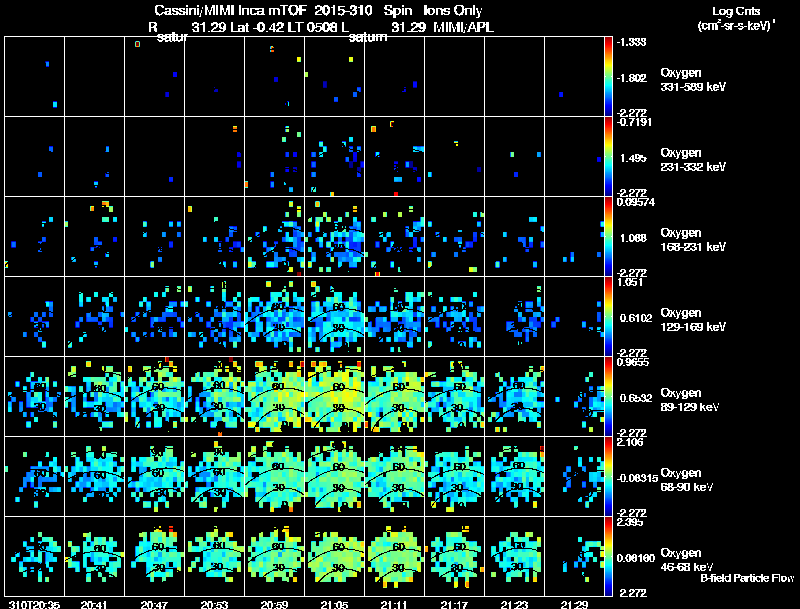800x609 pixels.
Task: Select the 310T20:35 time axis label
Action: tap(34, 604)
